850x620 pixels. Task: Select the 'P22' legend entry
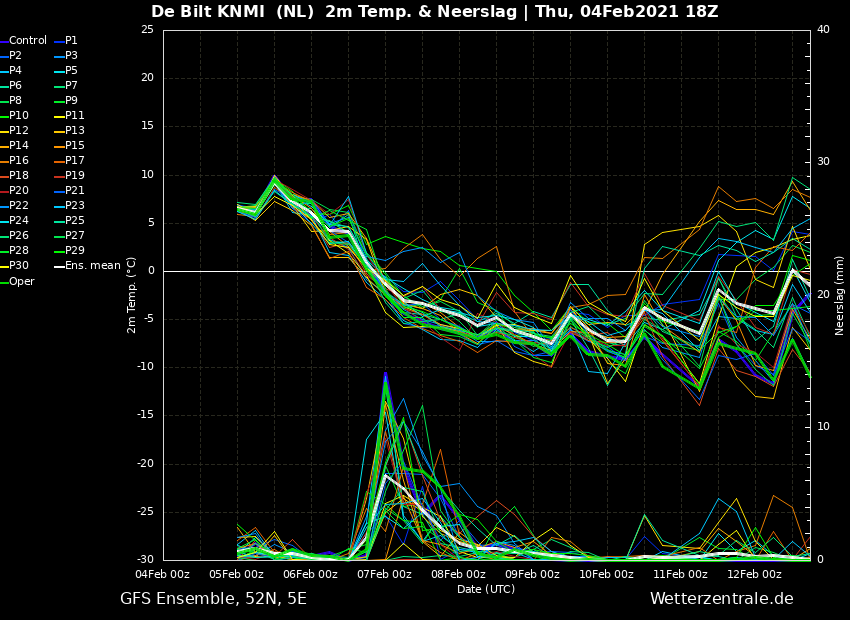point(15,205)
